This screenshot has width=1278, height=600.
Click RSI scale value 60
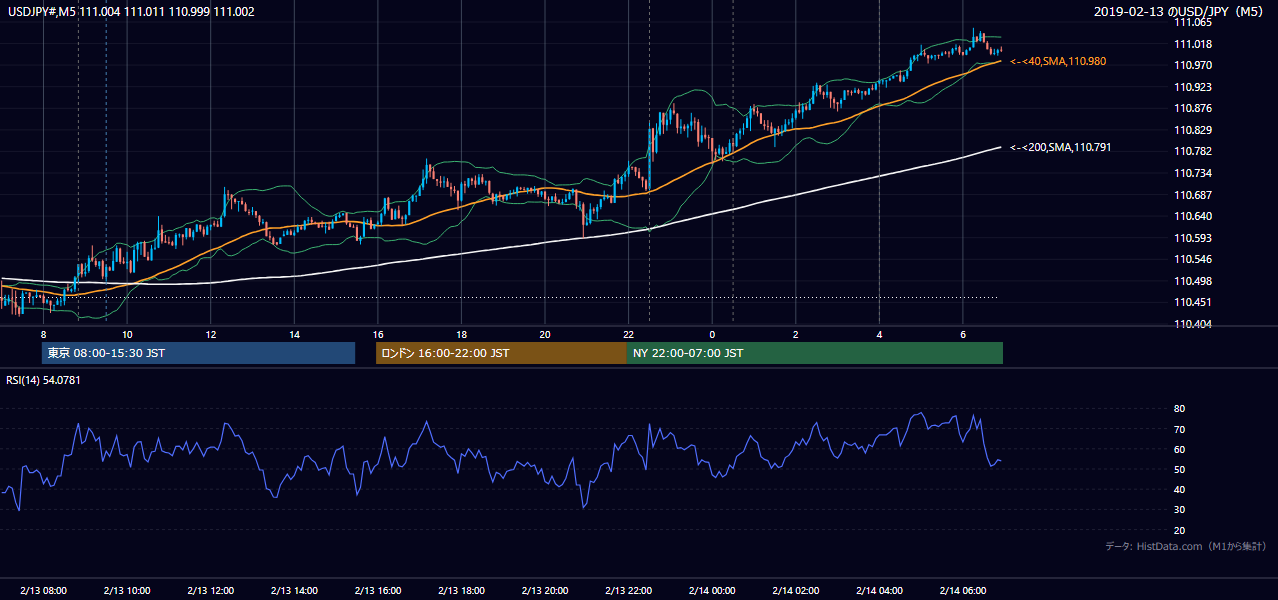1179,449
